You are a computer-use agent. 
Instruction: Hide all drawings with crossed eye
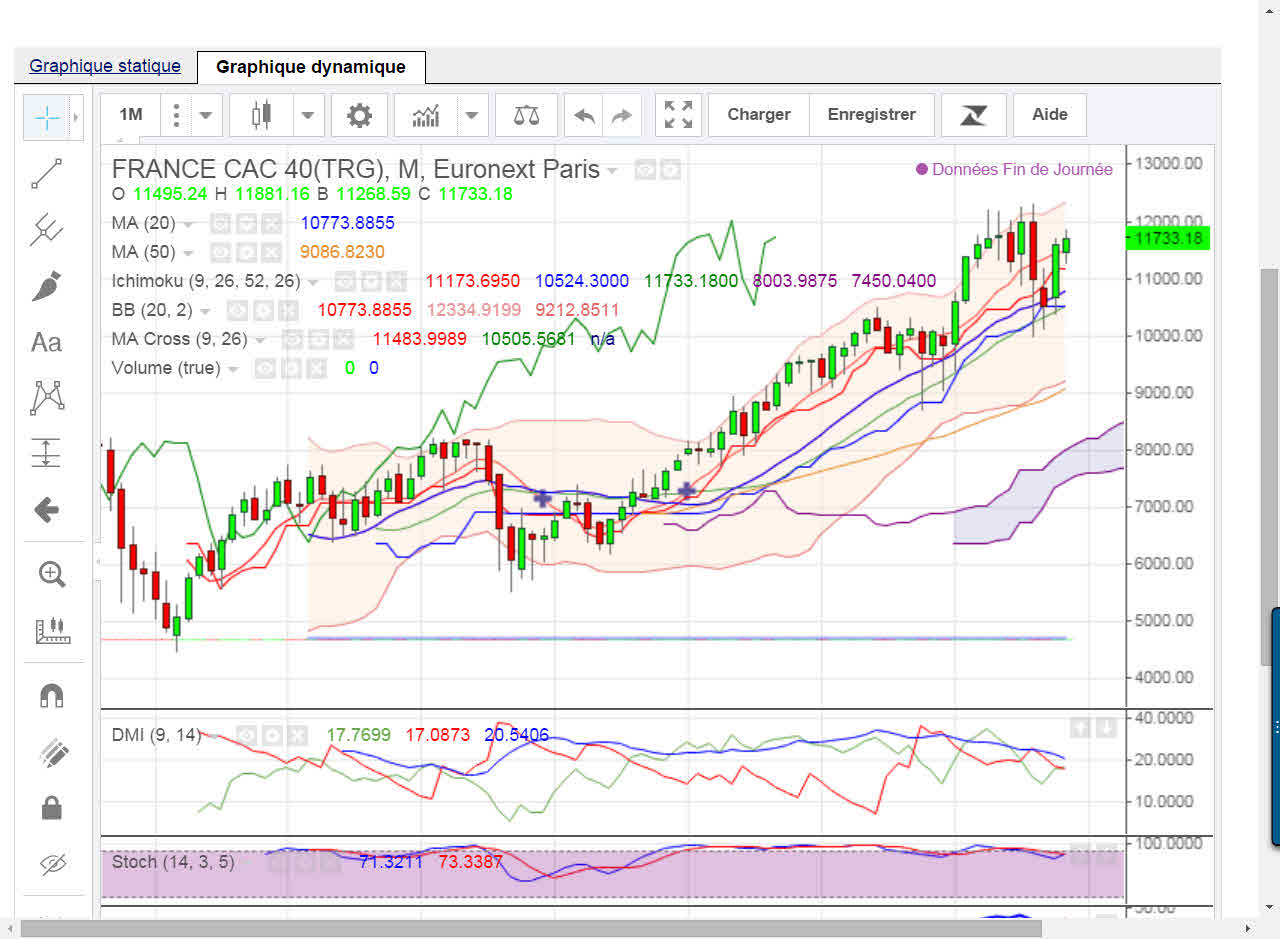tap(51, 863)
